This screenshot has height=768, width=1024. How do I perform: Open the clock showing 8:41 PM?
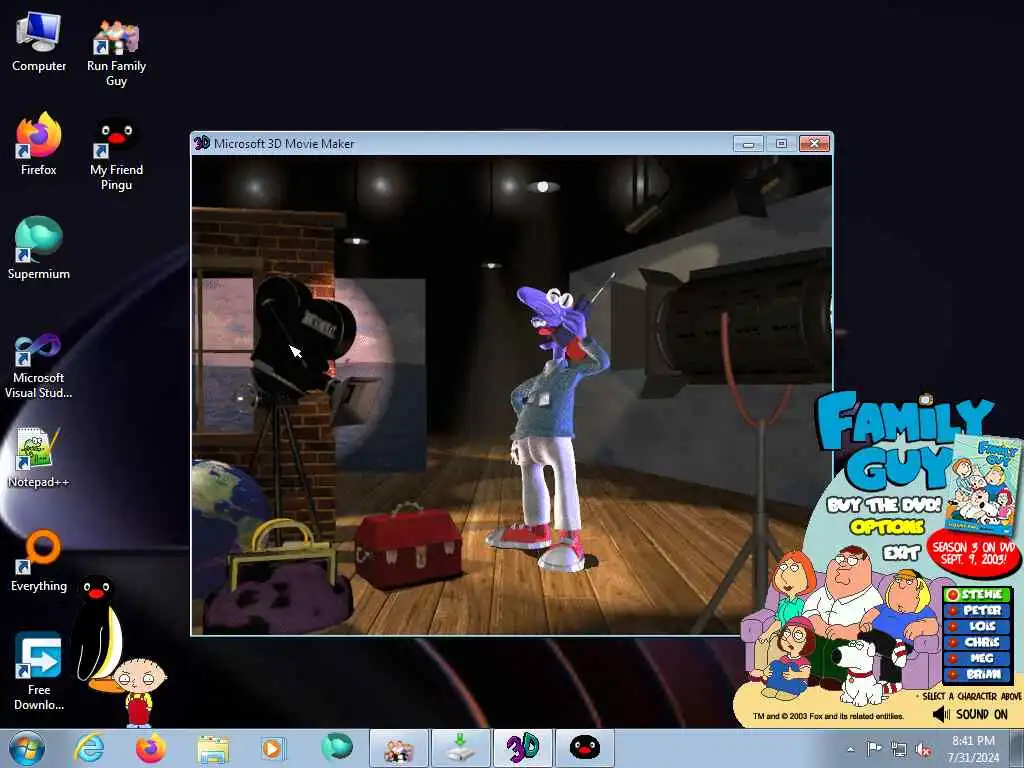(973, 748)
